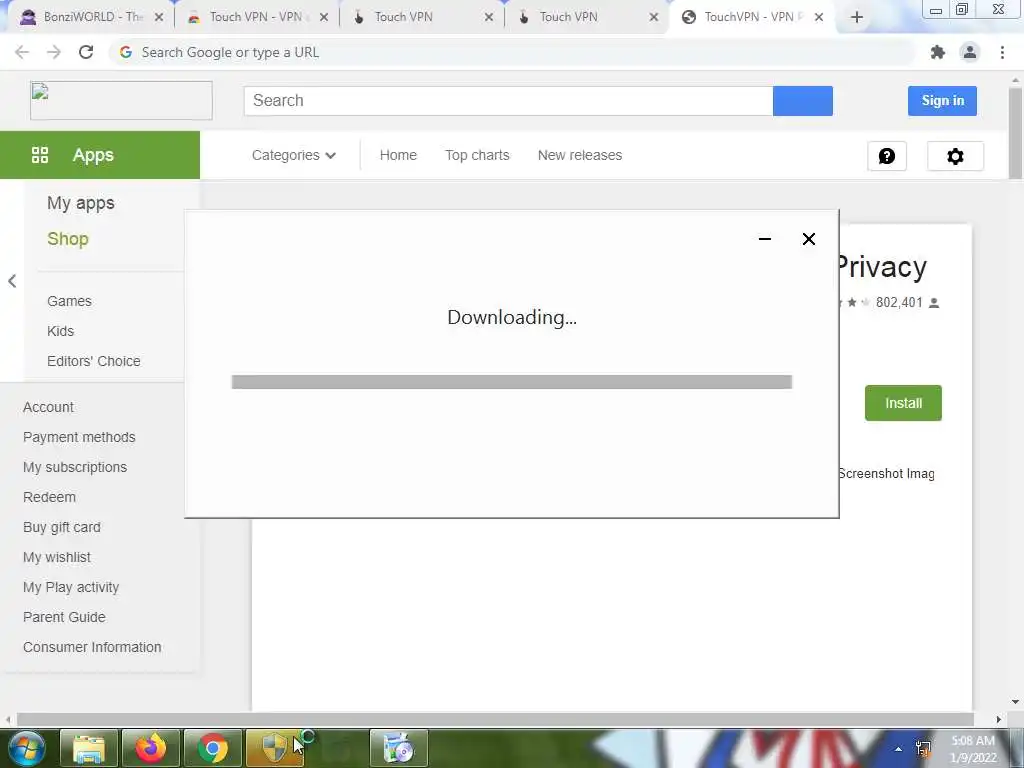The image size is (1024, 768).
Task: Open My apps in sidebar
Action: (81, 203)
